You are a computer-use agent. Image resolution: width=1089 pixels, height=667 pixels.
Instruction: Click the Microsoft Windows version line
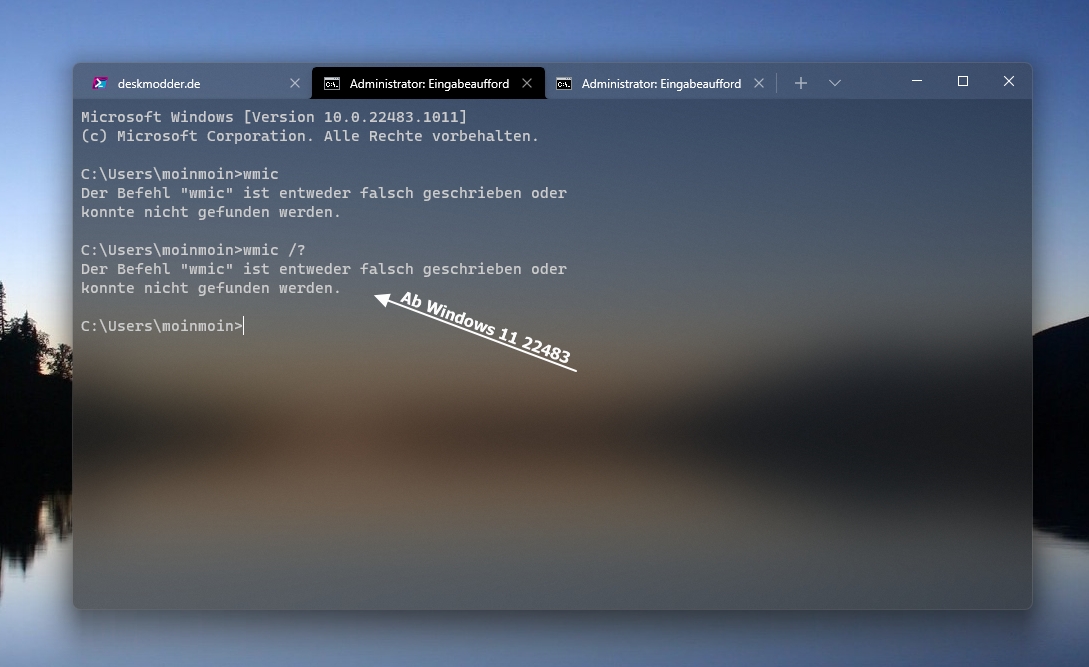[274, 117]
